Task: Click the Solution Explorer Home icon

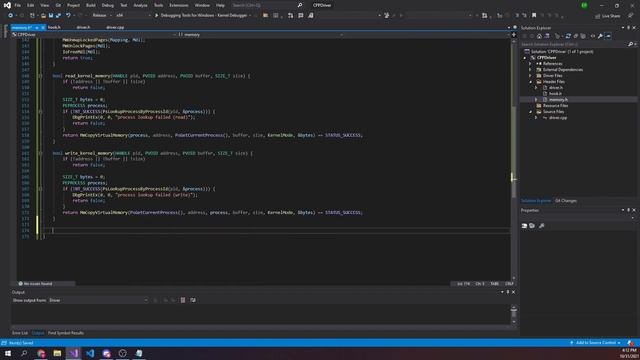Action: tap(539, 36)
